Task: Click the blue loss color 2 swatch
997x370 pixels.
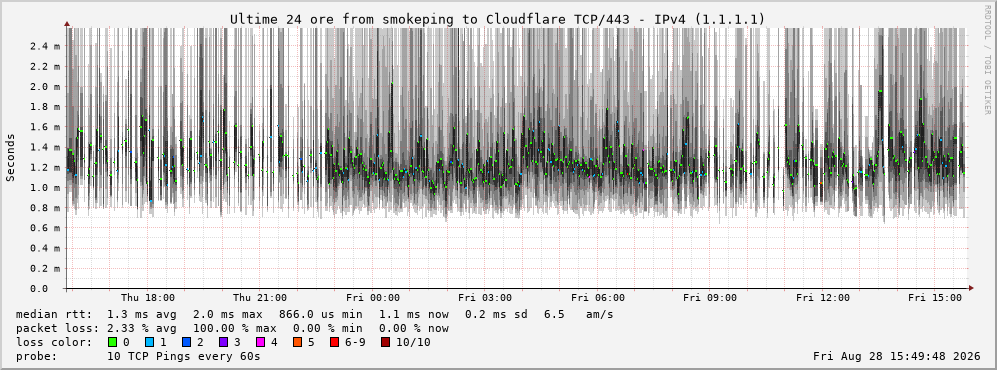Action: pos(186,343)
